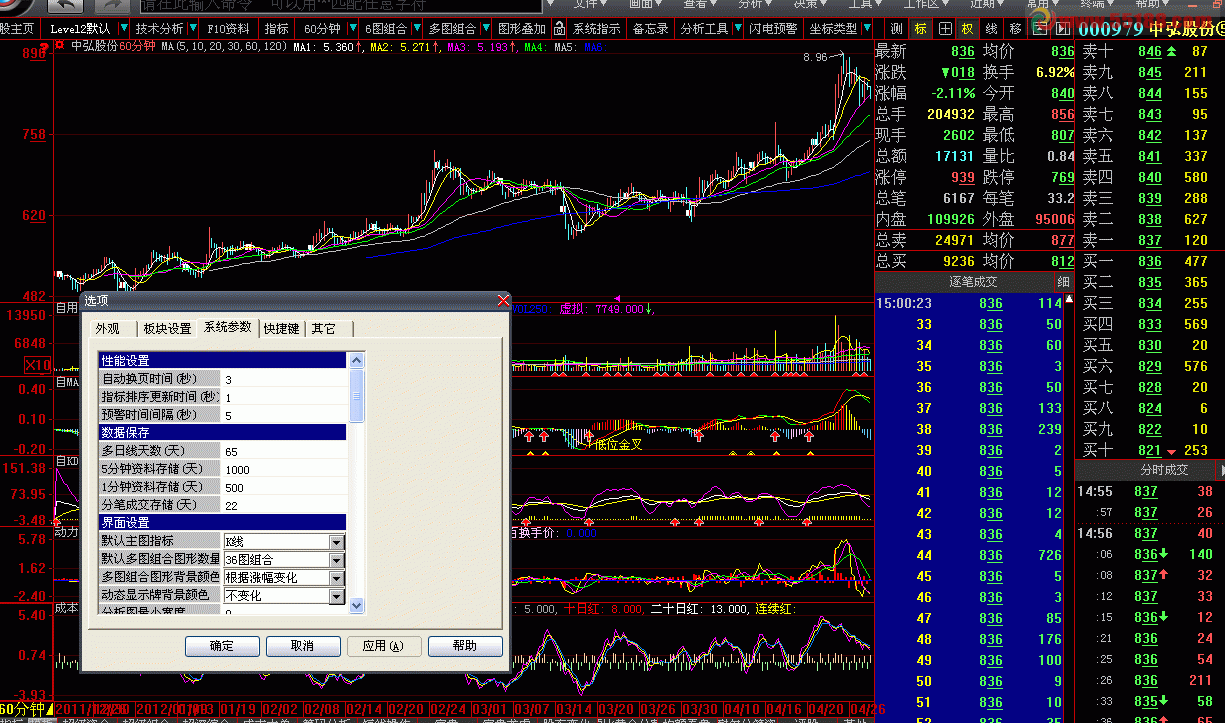Edit 分笔成交存储 value 22

point(283,506)
